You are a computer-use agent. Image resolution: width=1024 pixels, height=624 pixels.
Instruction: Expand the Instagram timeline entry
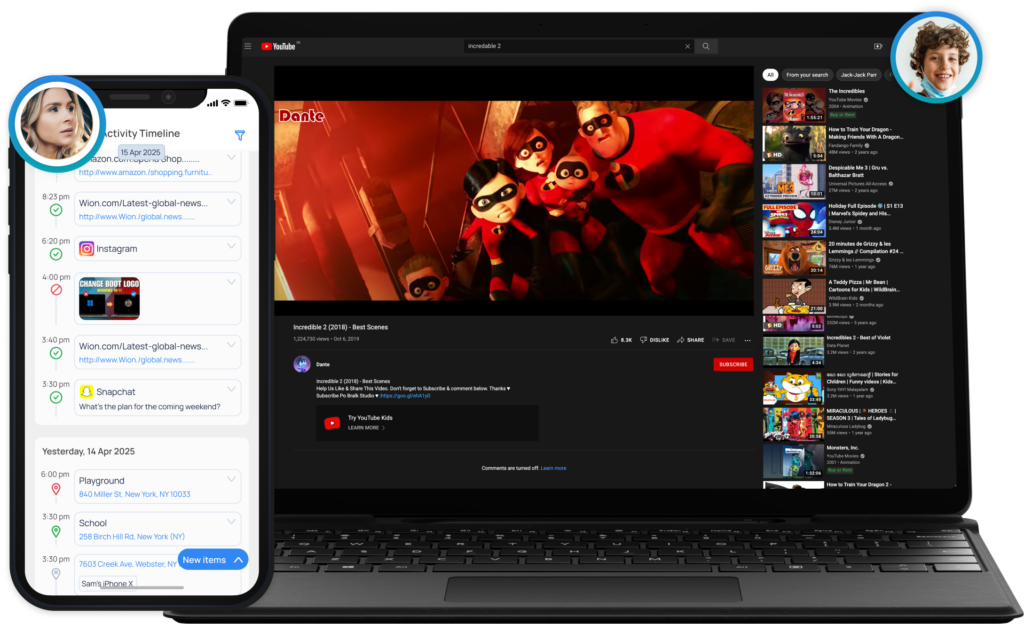coord(232,245)
